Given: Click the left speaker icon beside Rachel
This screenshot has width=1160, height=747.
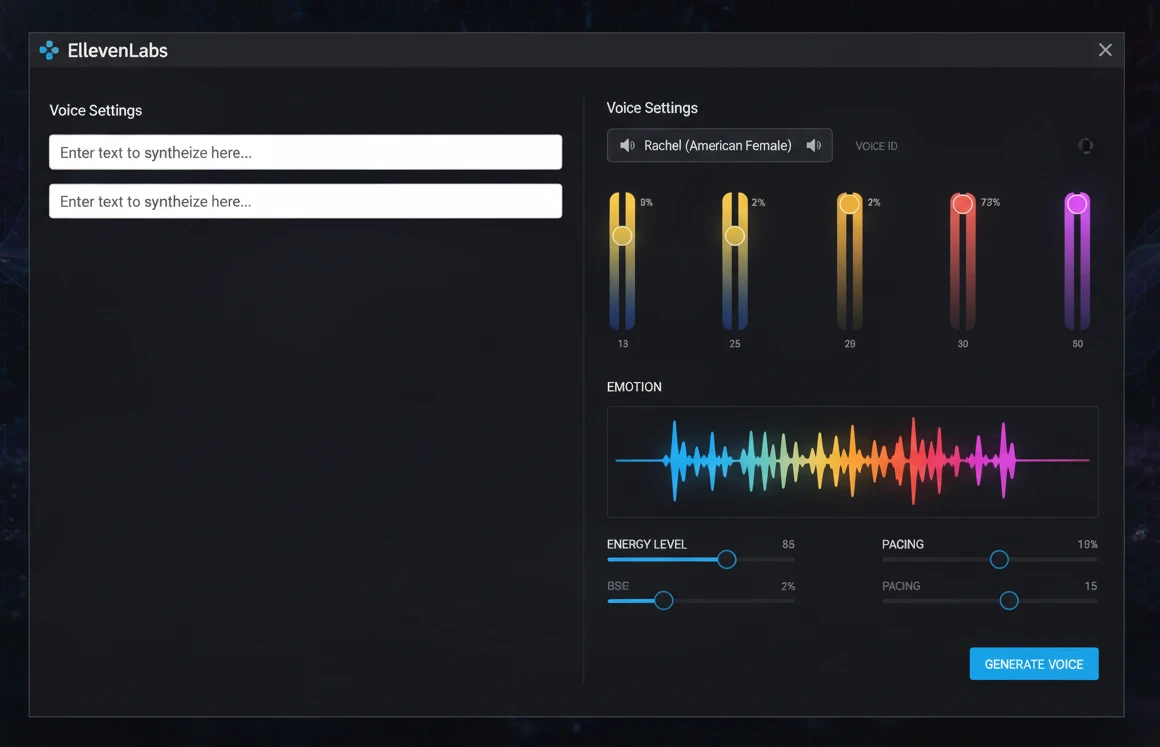Looking at the screenshot, I should click(x=627, y=145).
